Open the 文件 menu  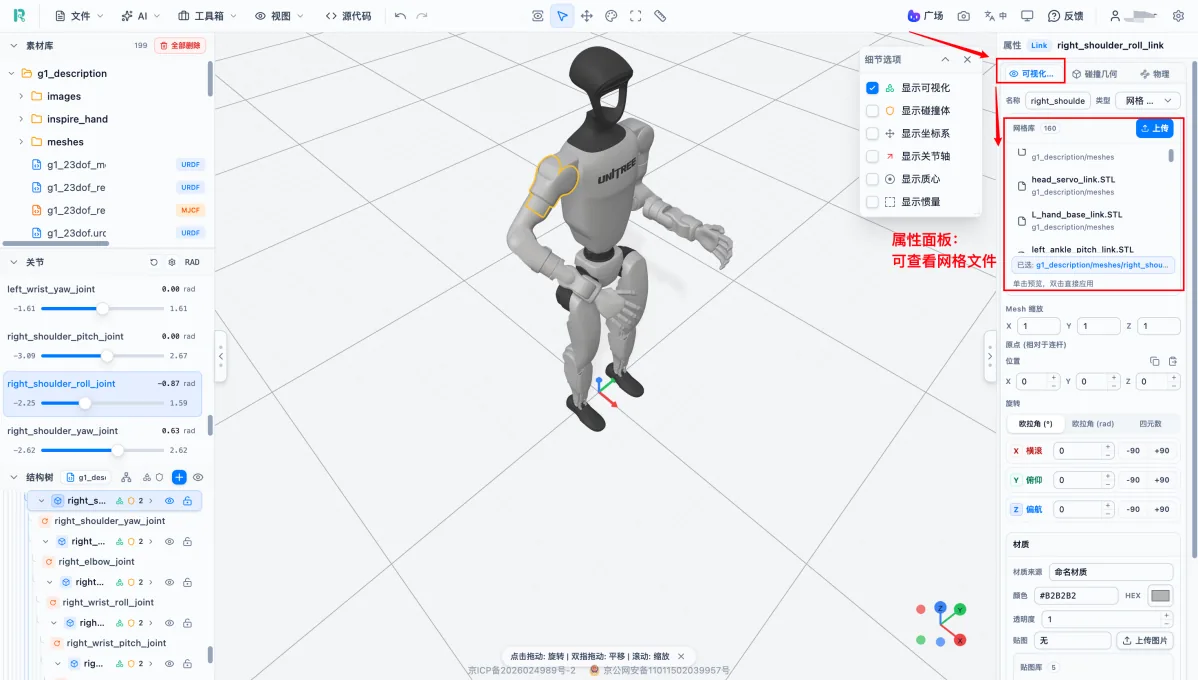(79, 16)
